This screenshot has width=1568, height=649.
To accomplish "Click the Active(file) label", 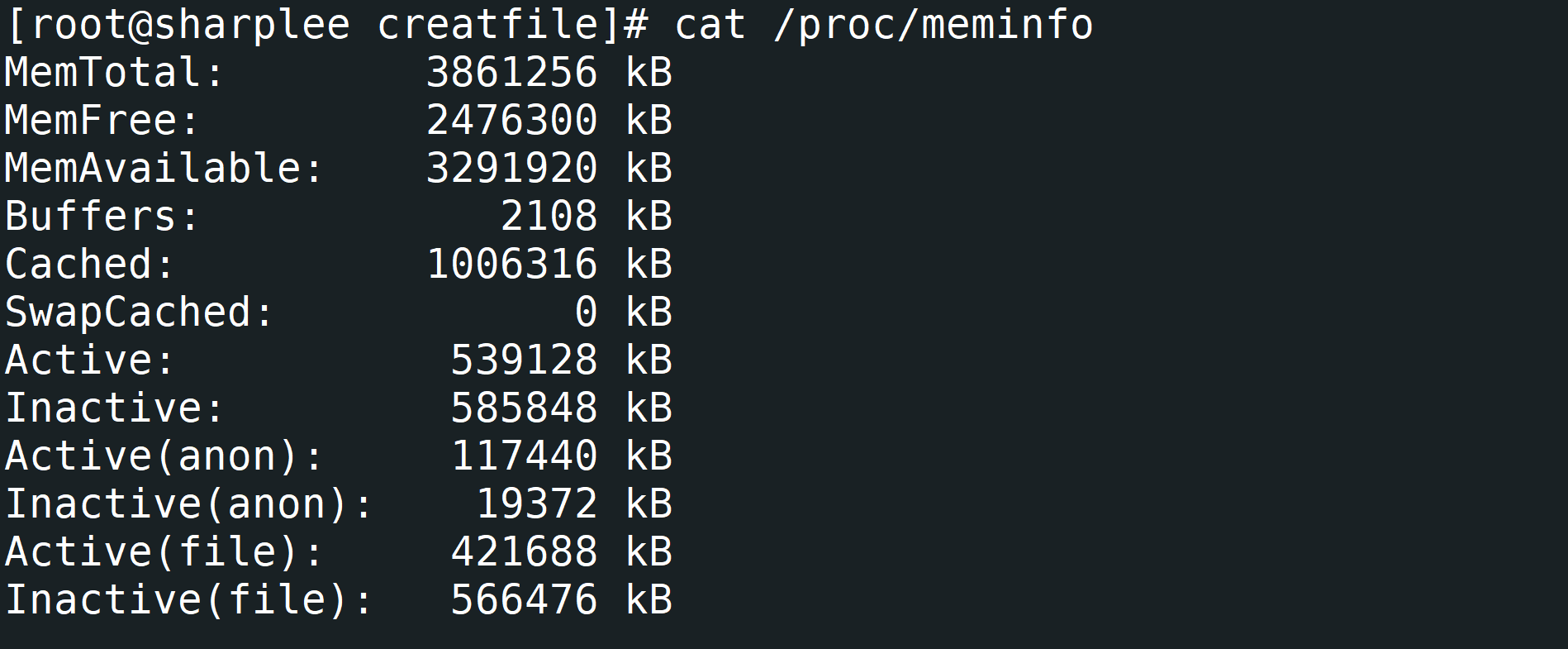I will [164, 552].
